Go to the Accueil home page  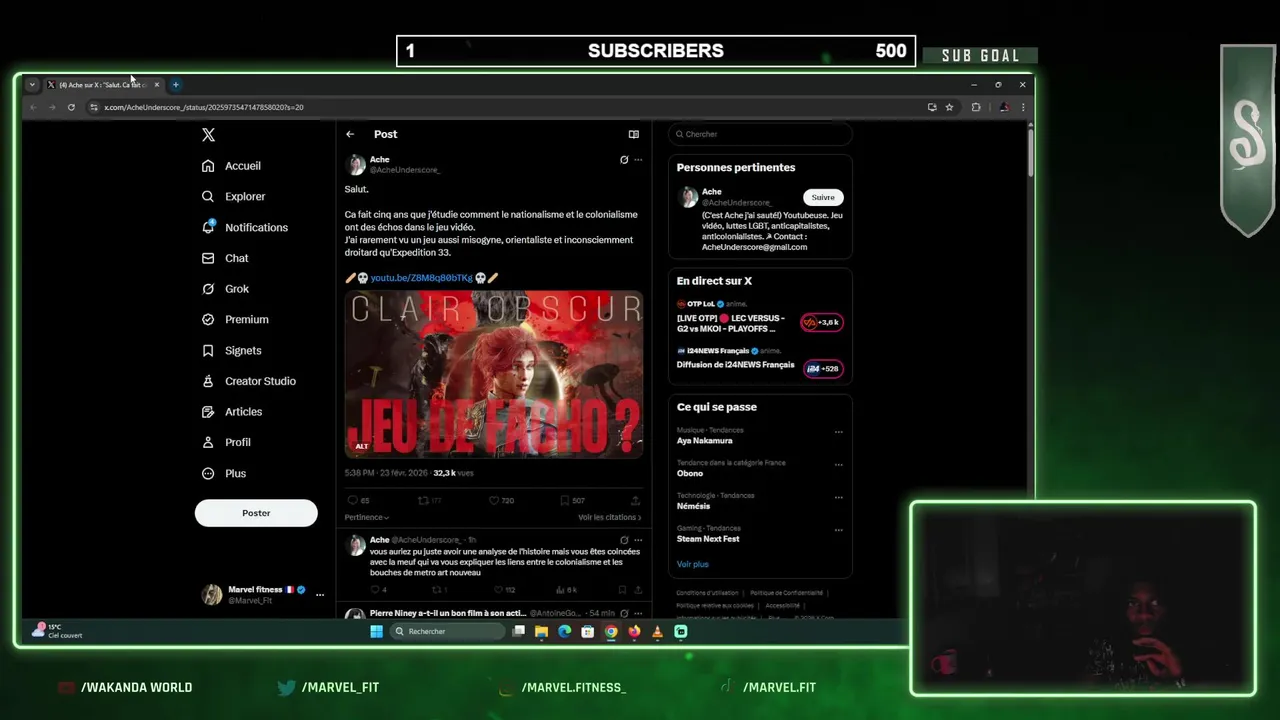[x=231, y=166]
